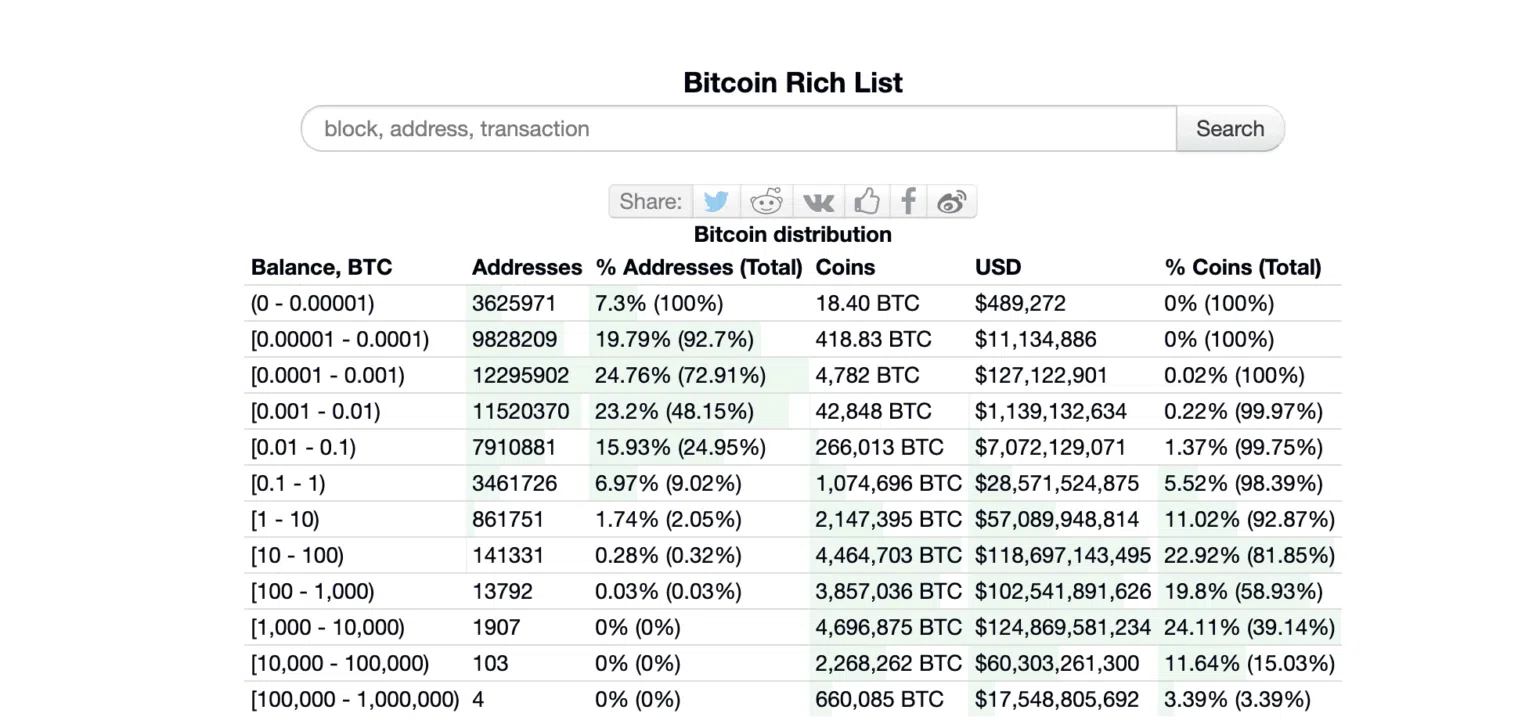1536x717 pixels.
Task: Click the Coins column header
Action: [845, 267]
